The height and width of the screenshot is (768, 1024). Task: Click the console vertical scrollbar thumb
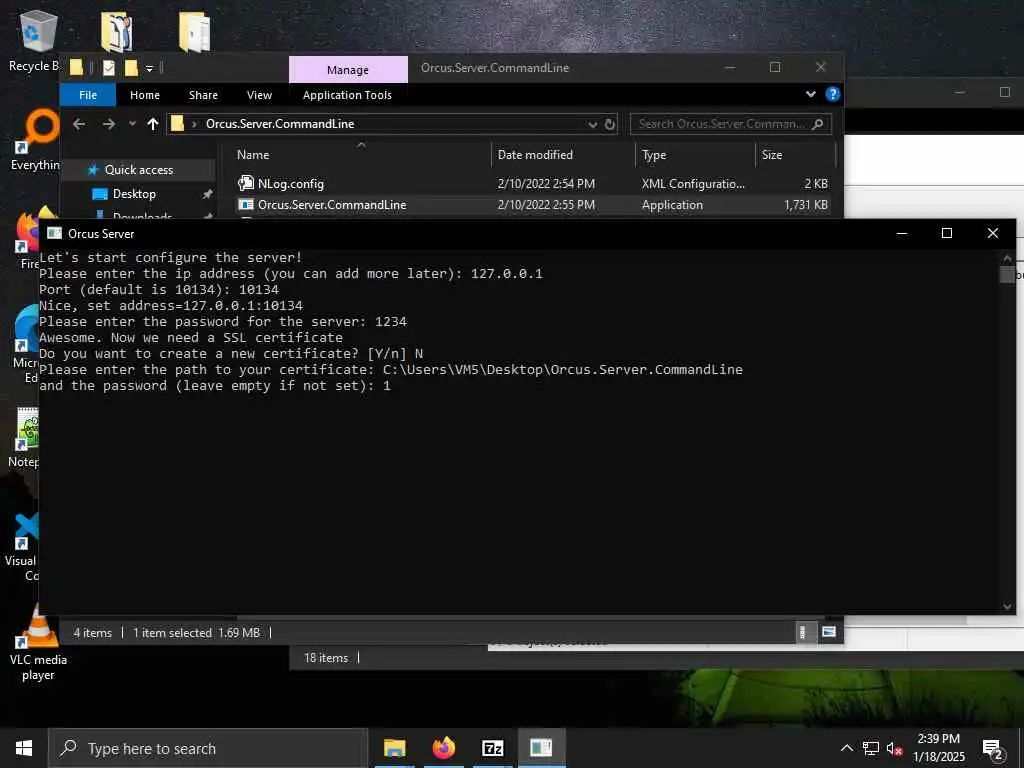click(1007, 274)
